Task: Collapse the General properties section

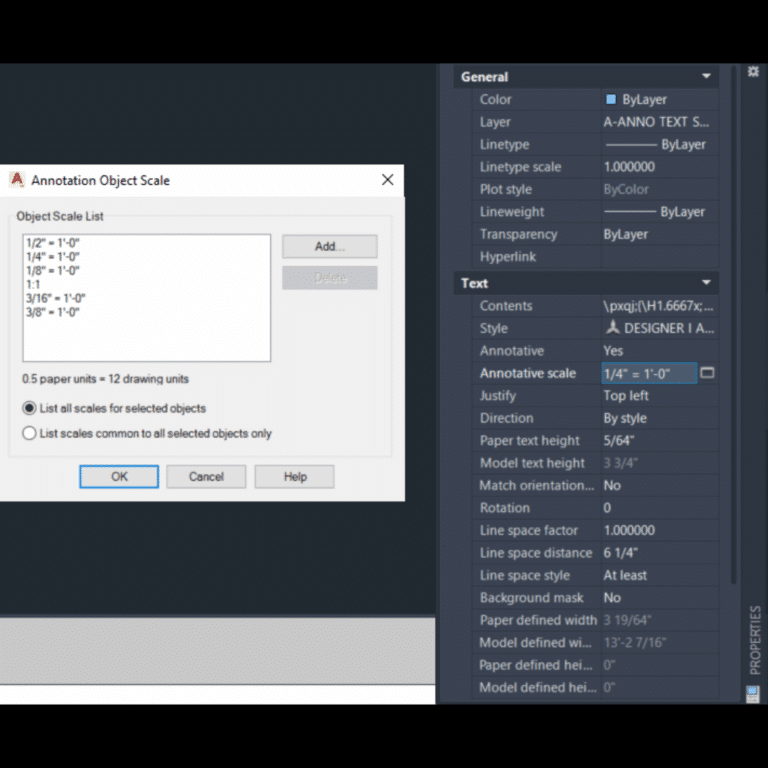Action: pyautogui.click(x=706, y=77)
